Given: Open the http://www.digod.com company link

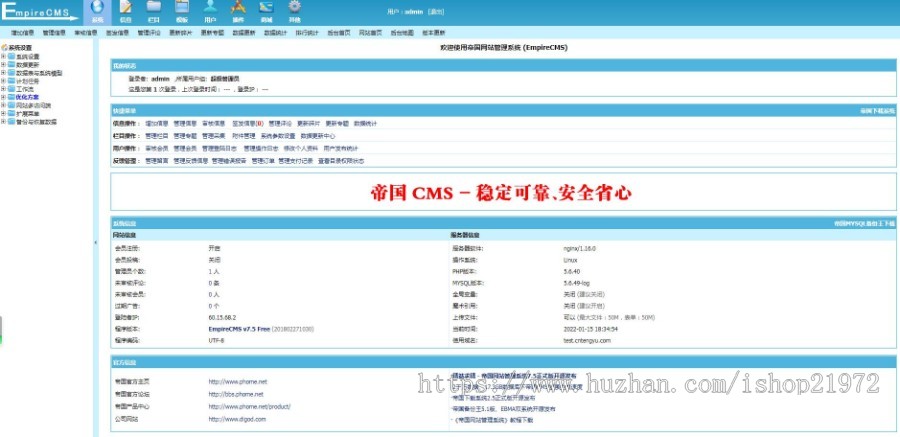Looking at the screenshot, I should [x=237, y=419].
